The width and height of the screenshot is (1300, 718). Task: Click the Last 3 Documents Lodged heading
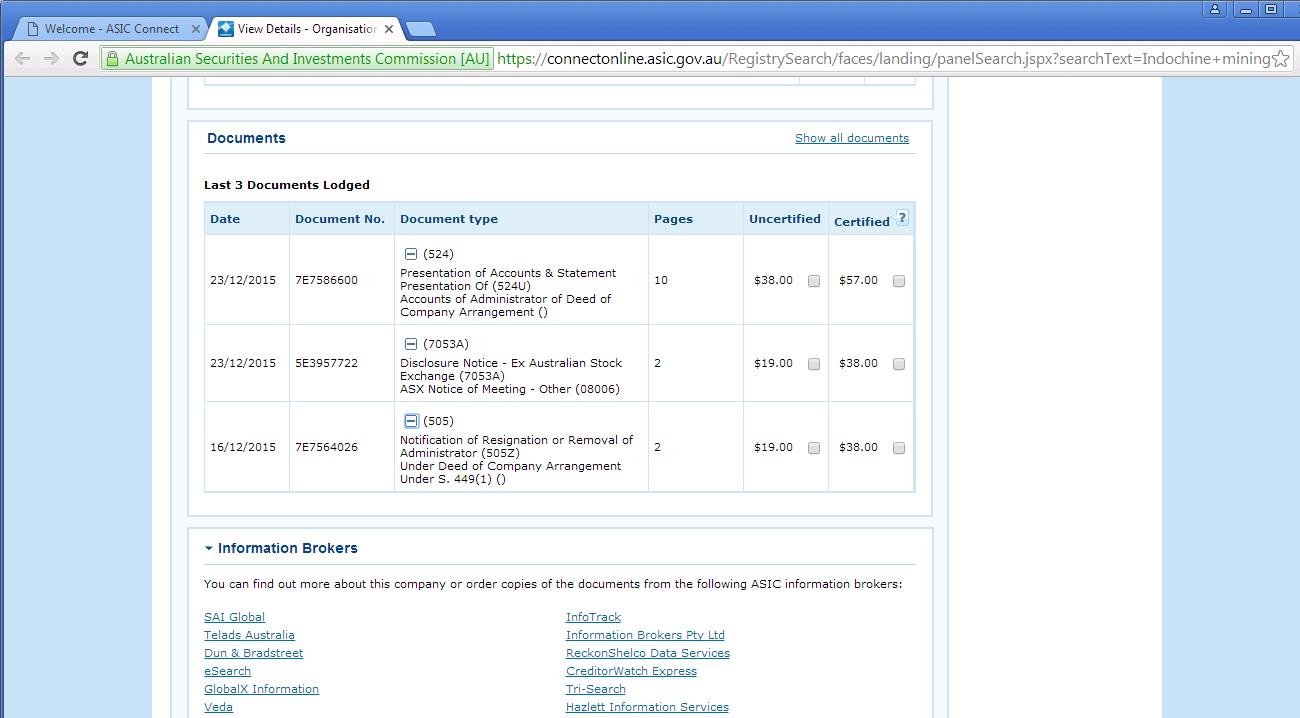[287, 185]
